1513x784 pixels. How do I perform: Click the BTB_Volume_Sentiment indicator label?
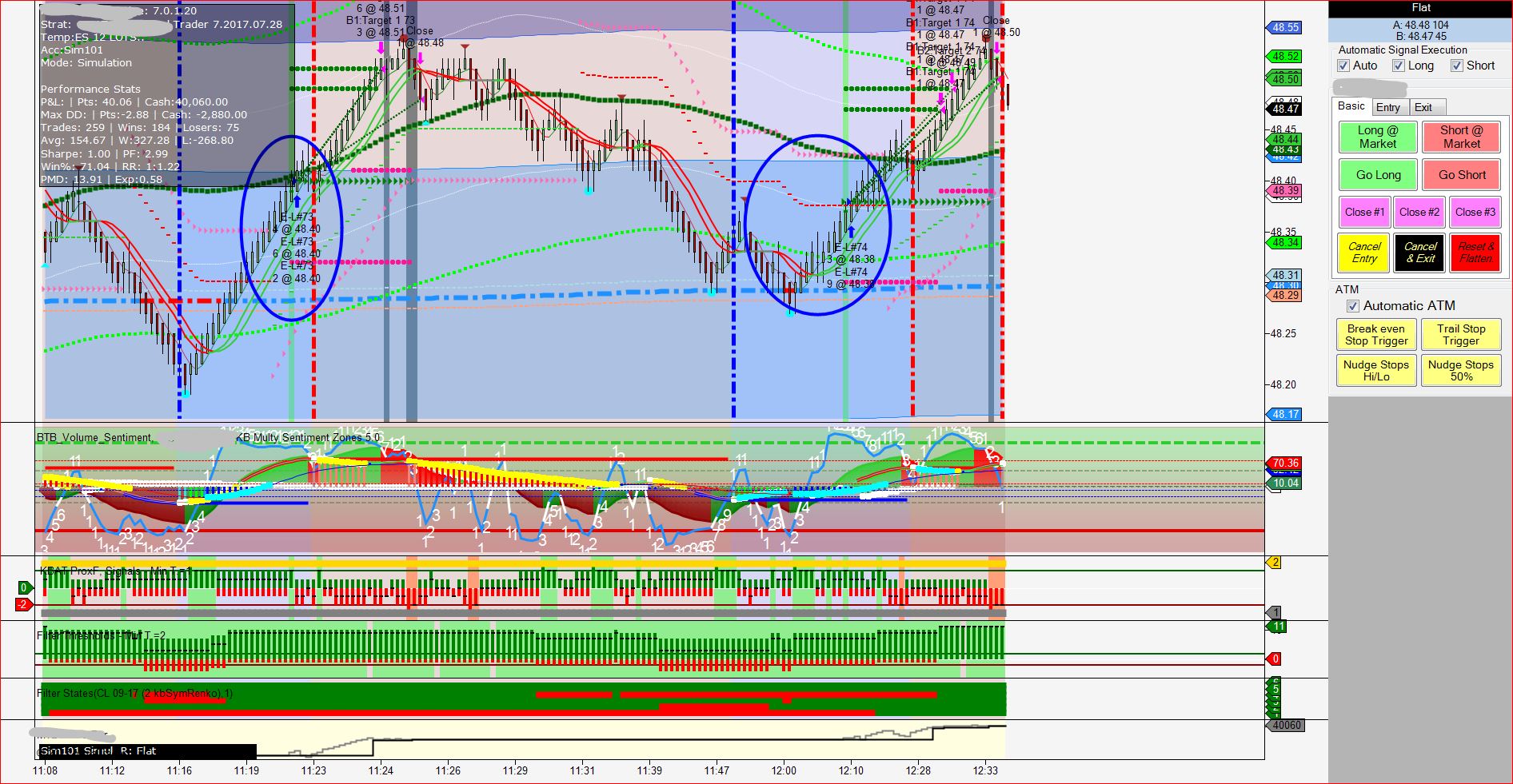pyautogui.click(x=94, y=438)
